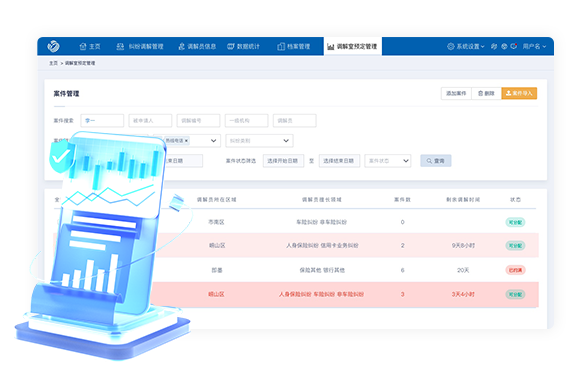This screenshot has width=570, height=375.
Task: Expand the 用户名 user menu
Action: (534, 46)
